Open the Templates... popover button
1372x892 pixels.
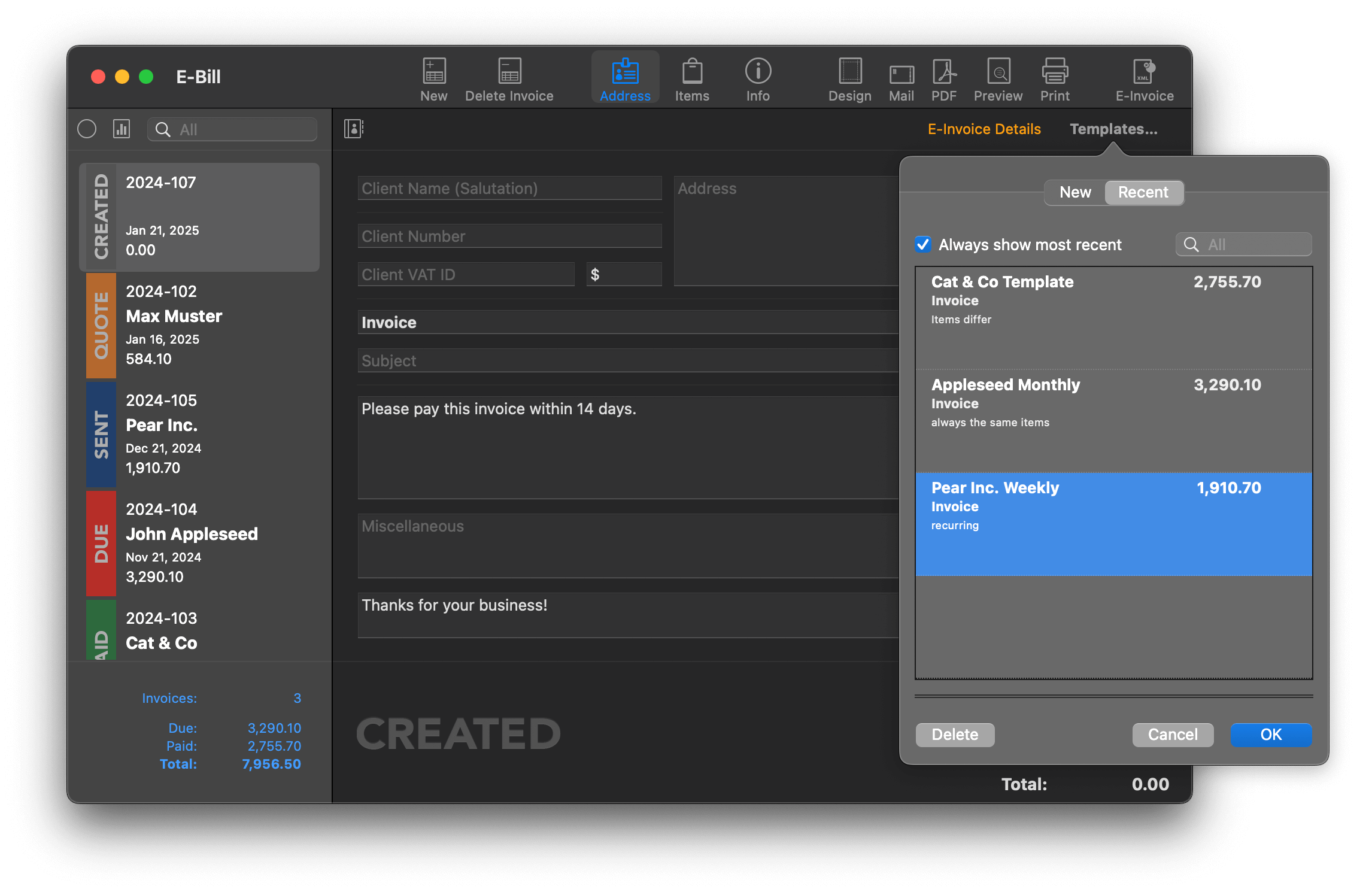(x=1113, y=129)
